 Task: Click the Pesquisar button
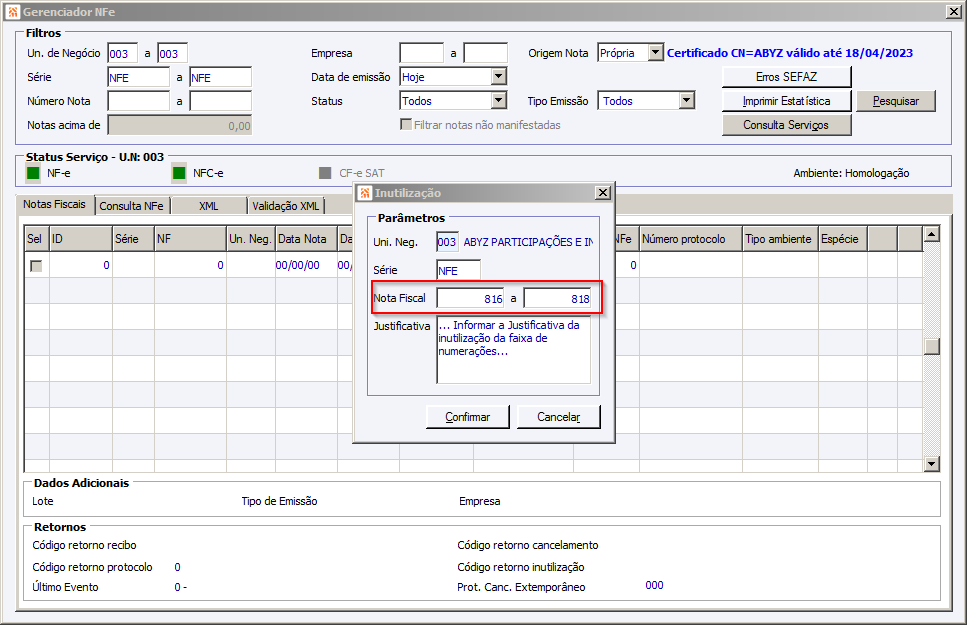(895, 101)
